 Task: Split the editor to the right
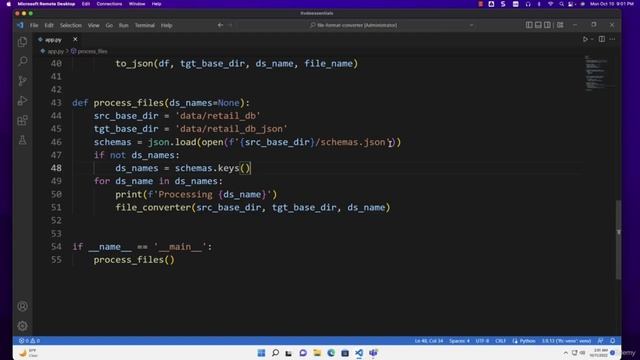pos(602,39)
